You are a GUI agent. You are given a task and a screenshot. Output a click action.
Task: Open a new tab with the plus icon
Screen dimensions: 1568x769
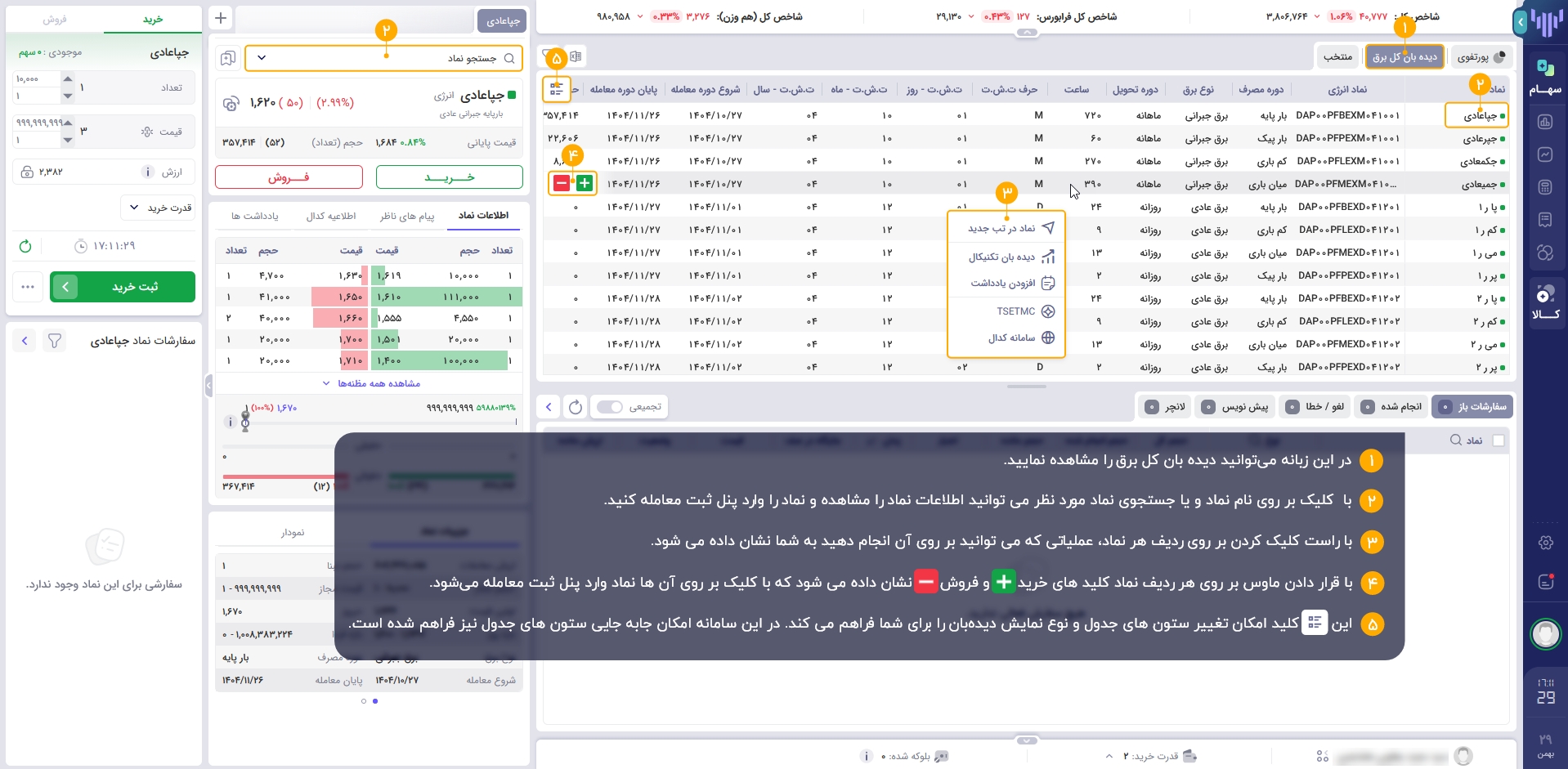tap(220, 17)
